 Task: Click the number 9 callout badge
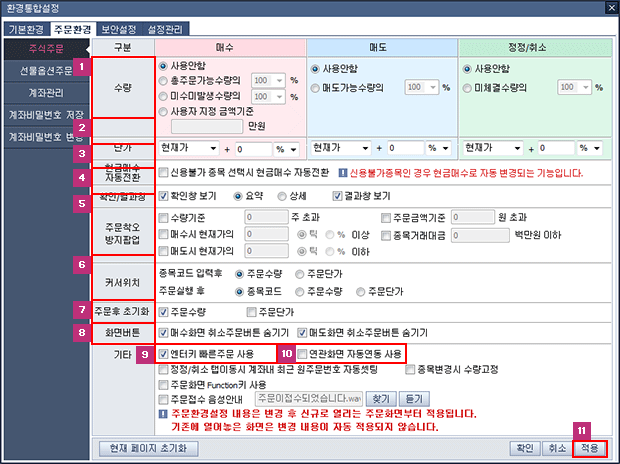click(x=145, y=354)
